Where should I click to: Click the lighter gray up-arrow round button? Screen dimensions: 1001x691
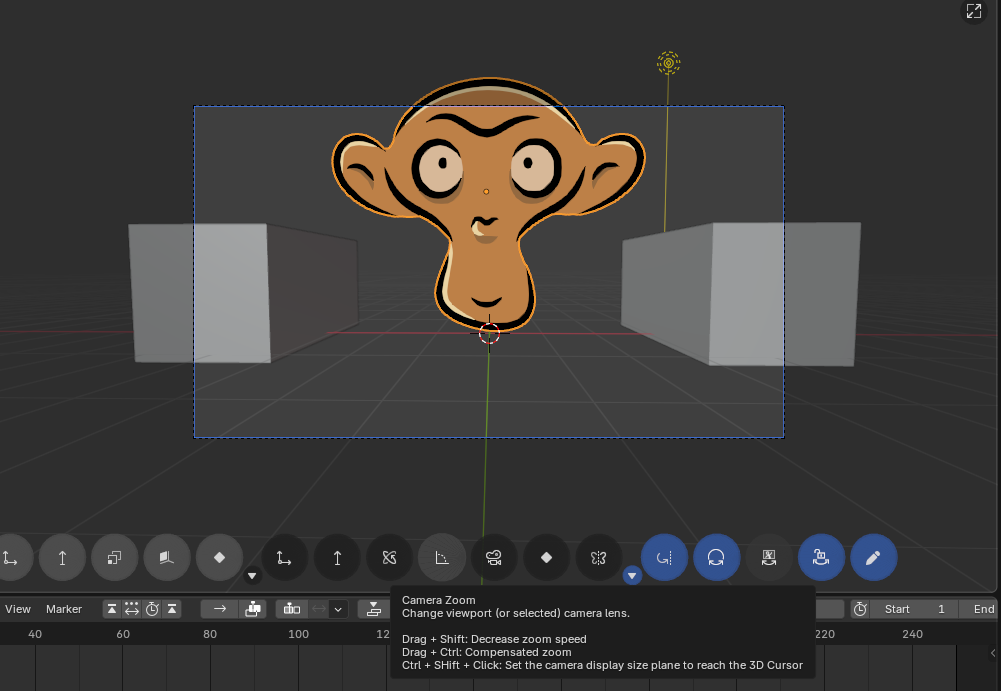pos(63,558)
